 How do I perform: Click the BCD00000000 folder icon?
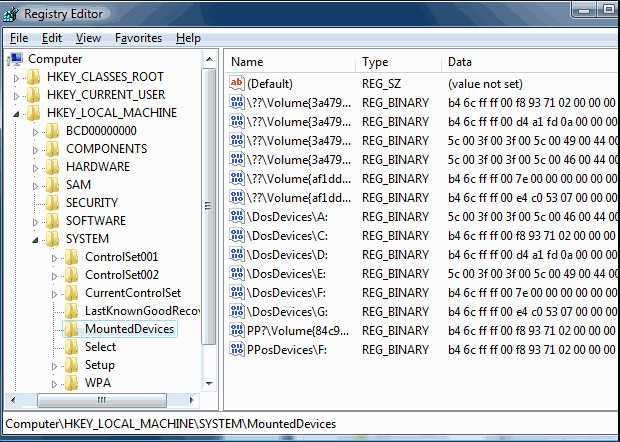(x=53, y=131)
